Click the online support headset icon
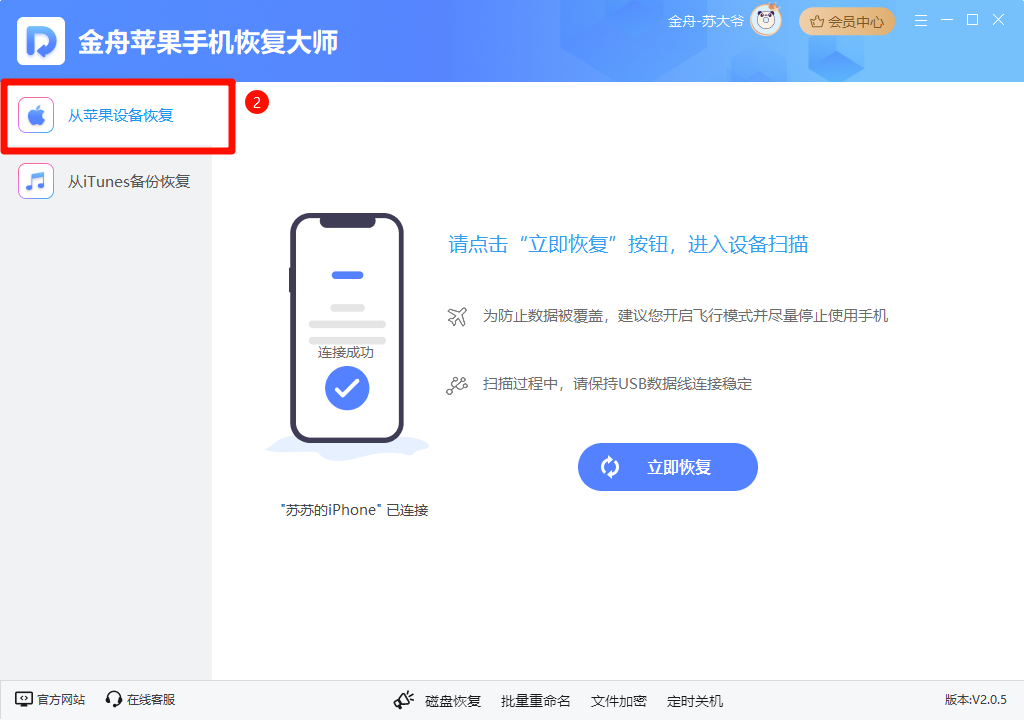Viewport: 1024px width, 720px height. tap(113, 699)
